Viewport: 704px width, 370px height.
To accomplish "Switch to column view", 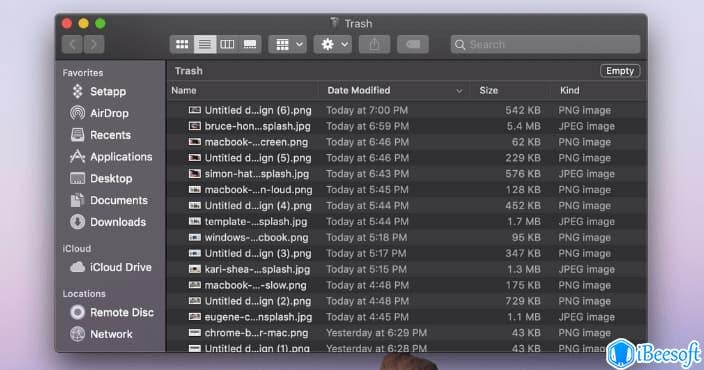I will (x=227, y=44).
